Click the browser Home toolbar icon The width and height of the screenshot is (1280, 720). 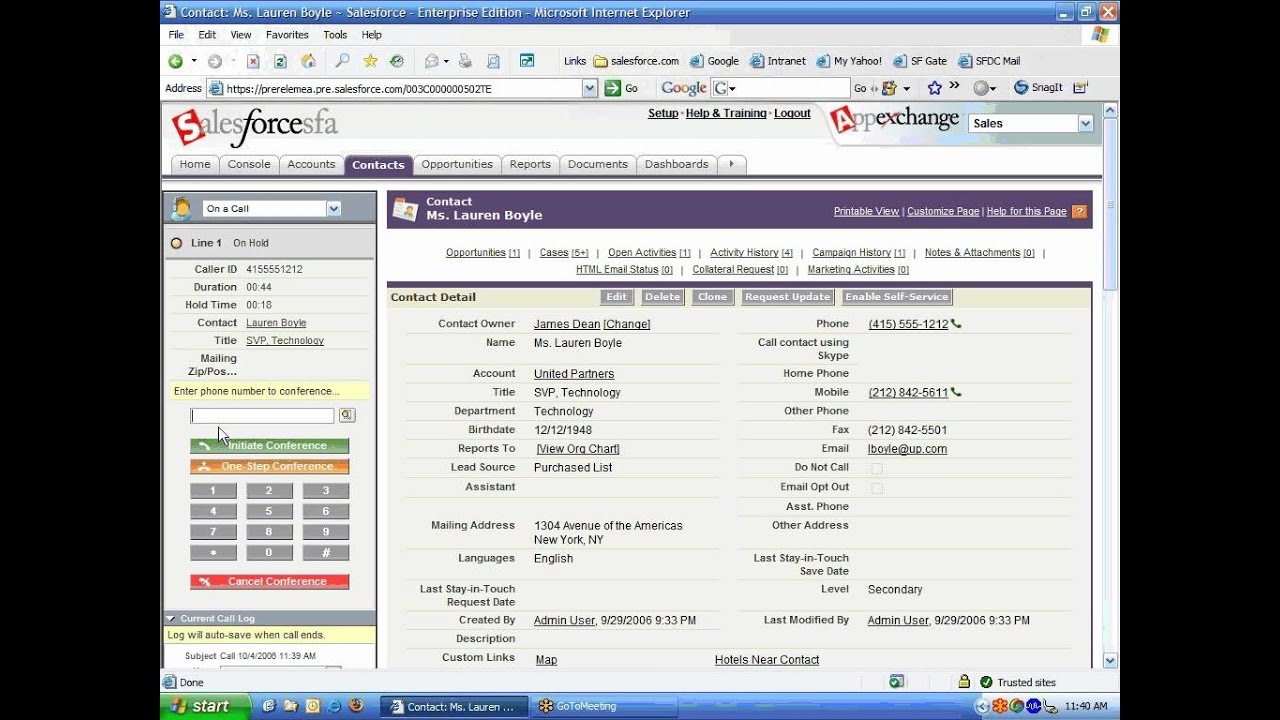308,61
